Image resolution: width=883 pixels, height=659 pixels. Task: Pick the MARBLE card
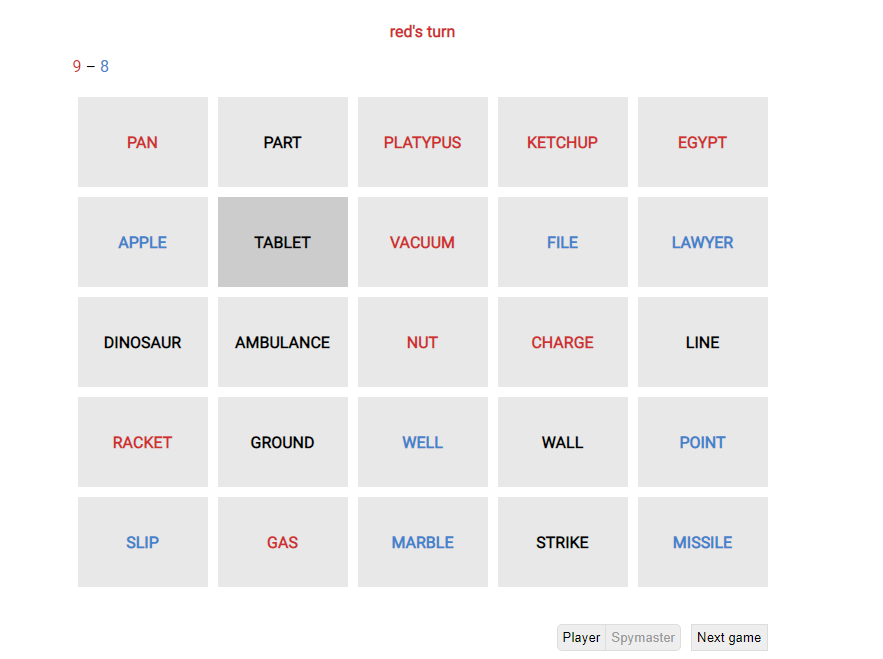click(422, 542)
